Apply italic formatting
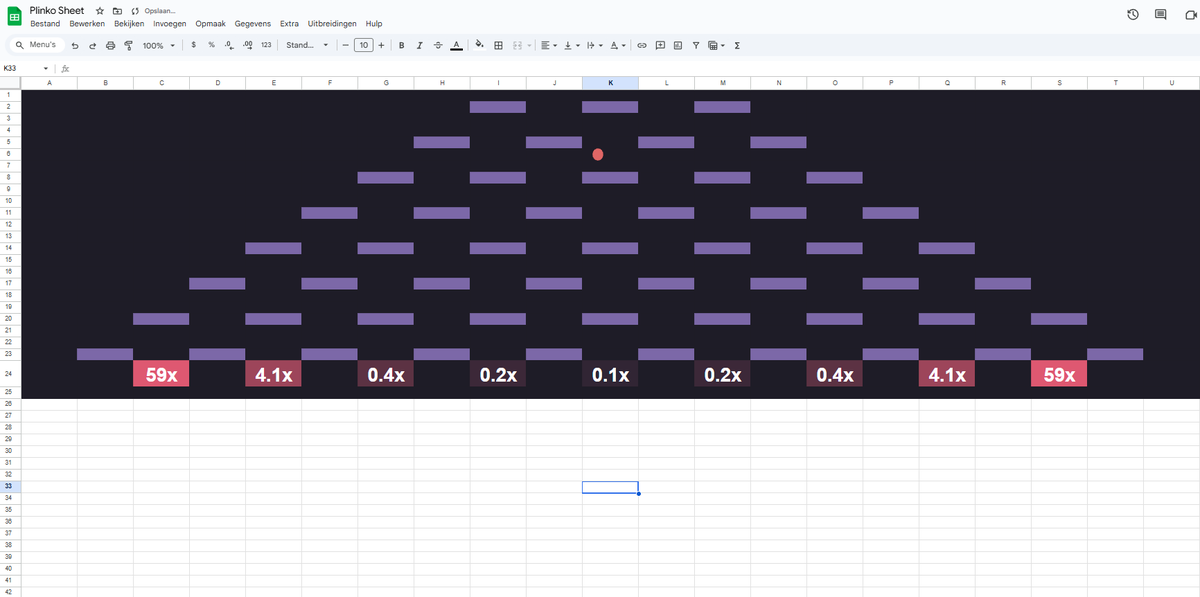This screenshot has width=1200, height=597. pos(419,45)
